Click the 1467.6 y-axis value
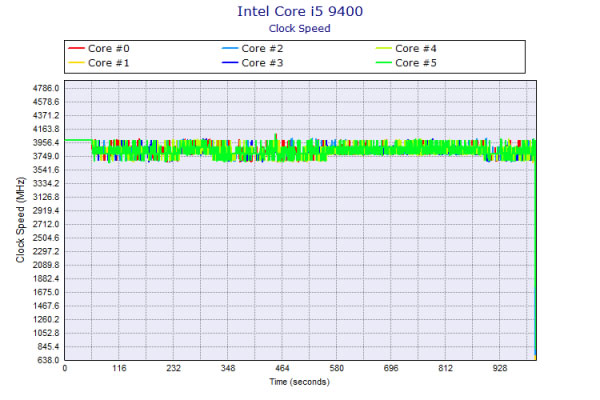Screen dimensions: 600x400 (46, 306)
